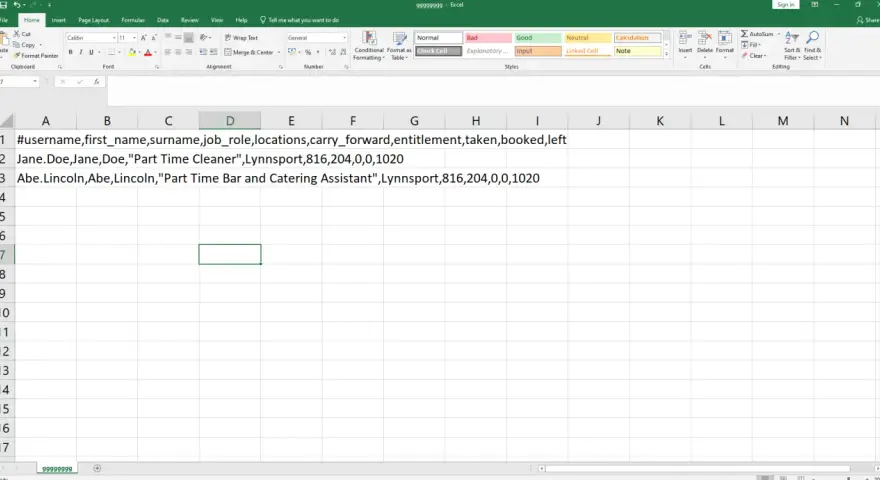Open the Insert ribbon tab

click(x=58, y=20)
